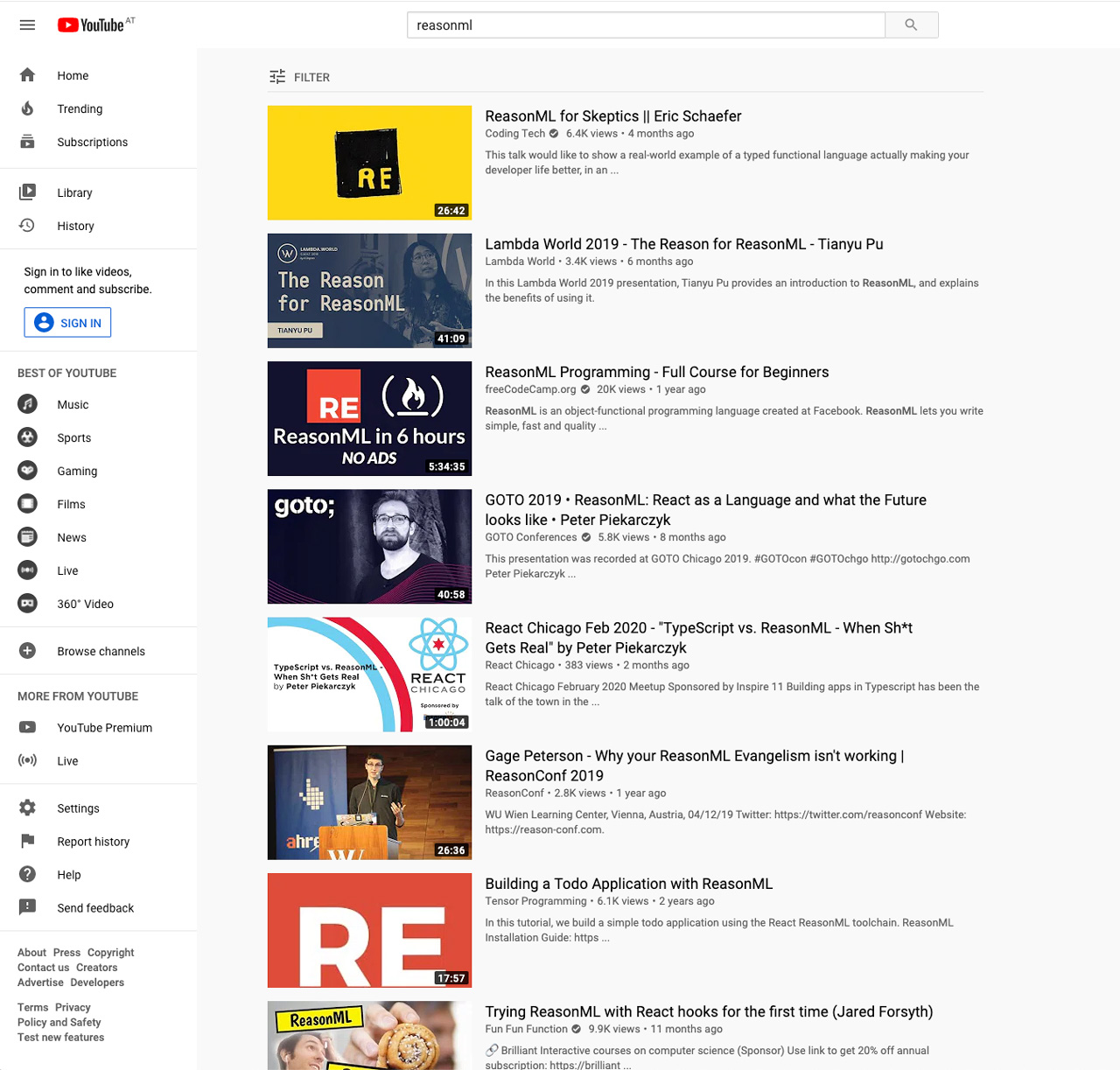Open Settings gear in sidebar
Viewport: 1120px width, 1070px height.
[x=28, y=808]
